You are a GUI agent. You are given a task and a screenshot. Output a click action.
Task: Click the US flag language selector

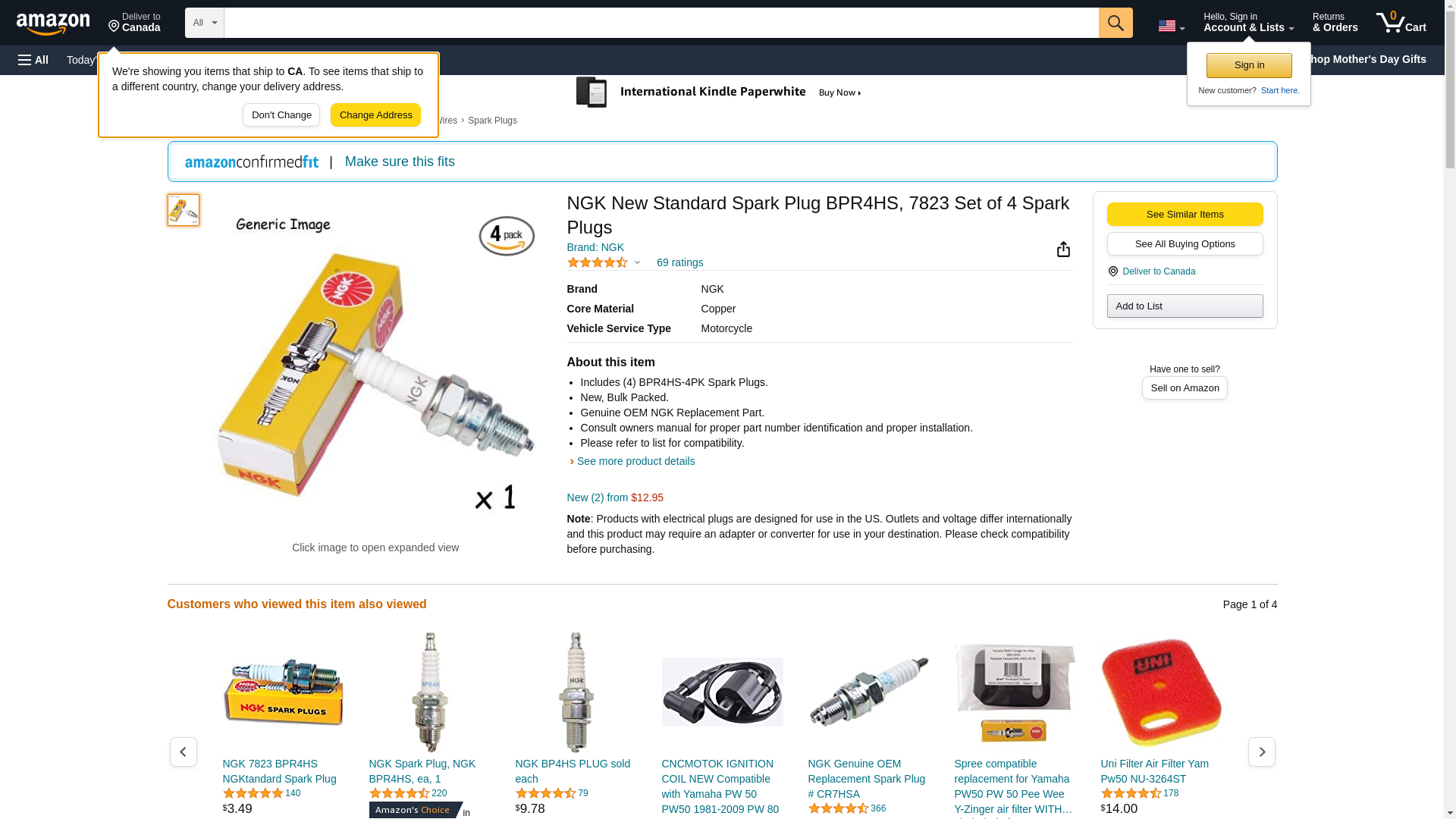(x=1171, y=26)
